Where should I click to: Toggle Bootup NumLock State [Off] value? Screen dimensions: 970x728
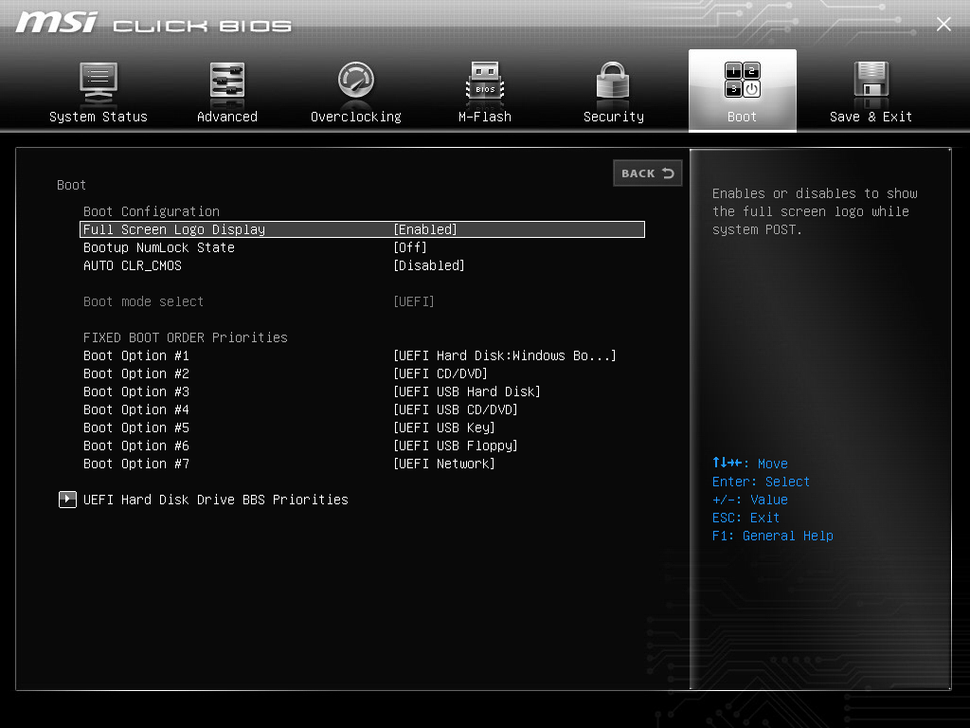point(410,247)
